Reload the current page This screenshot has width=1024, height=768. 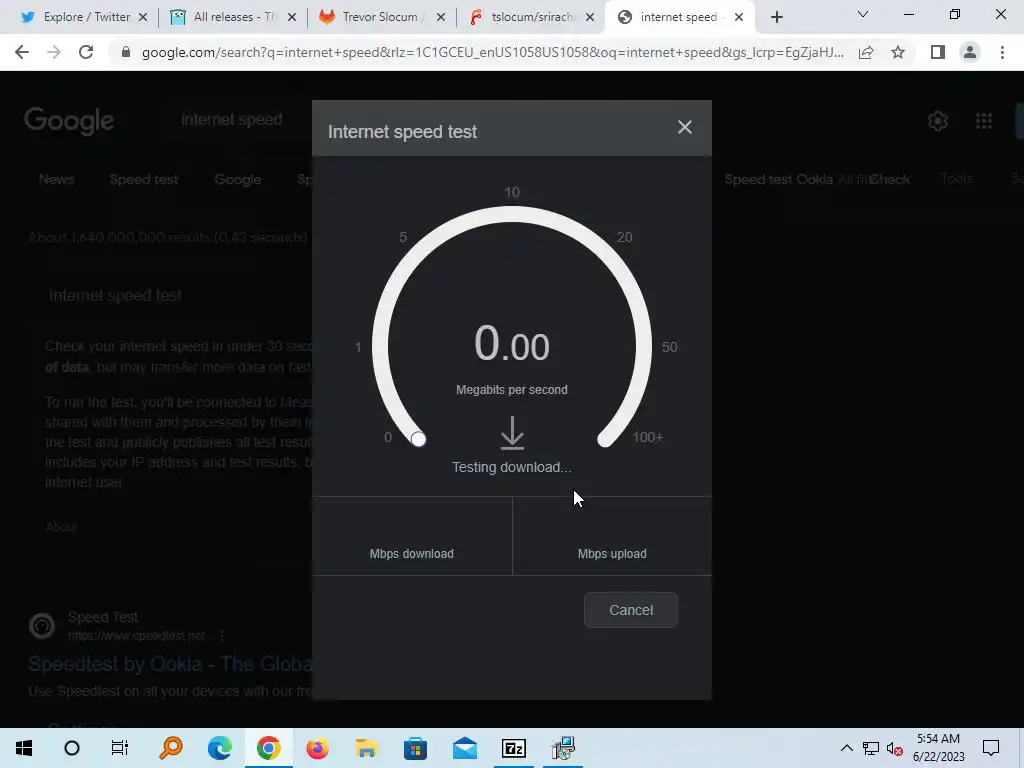tap(86, 52)
